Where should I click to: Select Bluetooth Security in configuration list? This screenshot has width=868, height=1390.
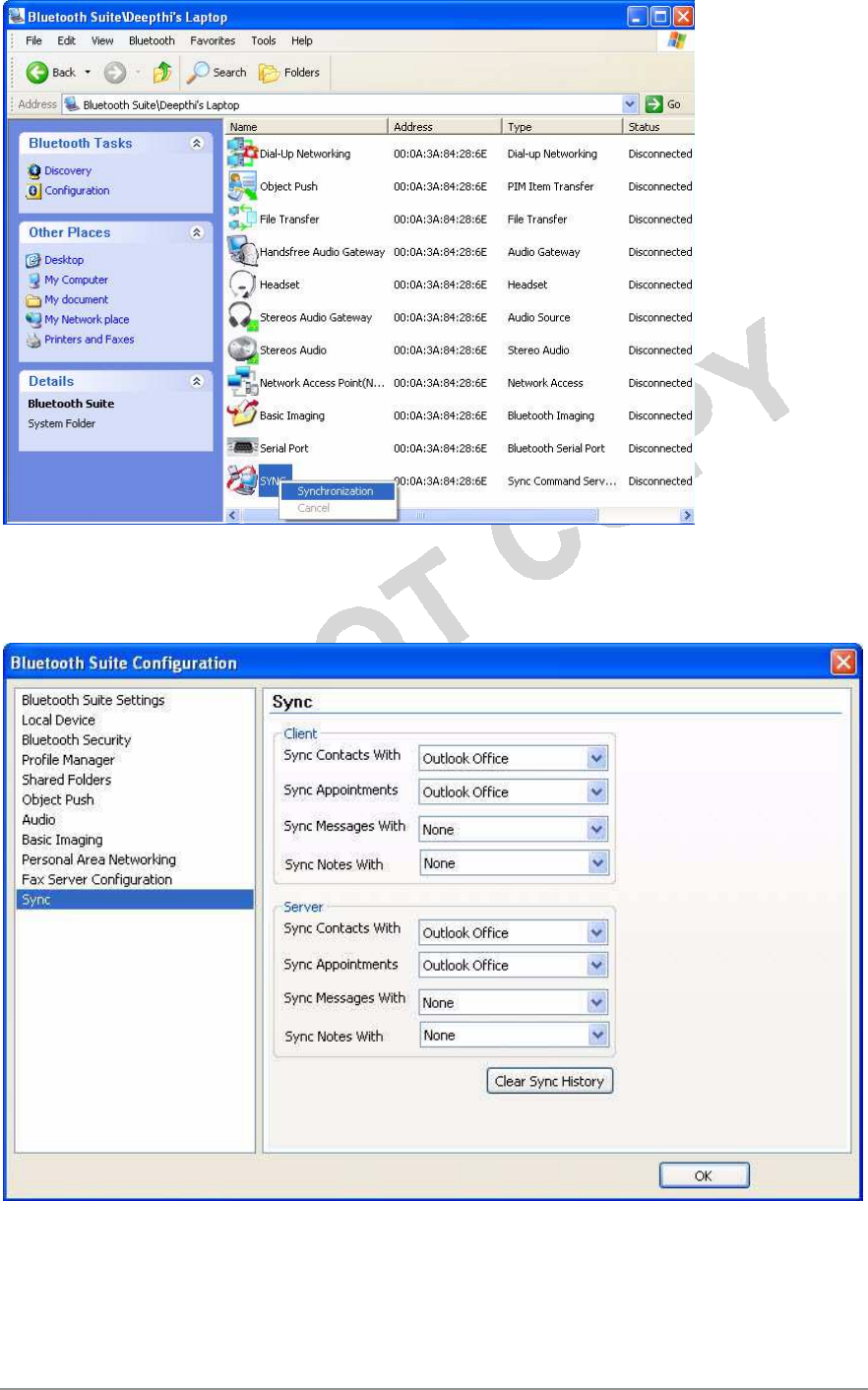[77, 740]
